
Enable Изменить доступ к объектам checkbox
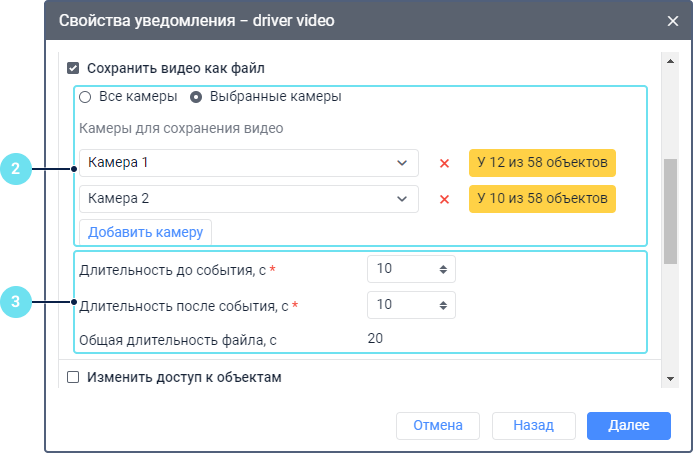[x=73, y=378]
